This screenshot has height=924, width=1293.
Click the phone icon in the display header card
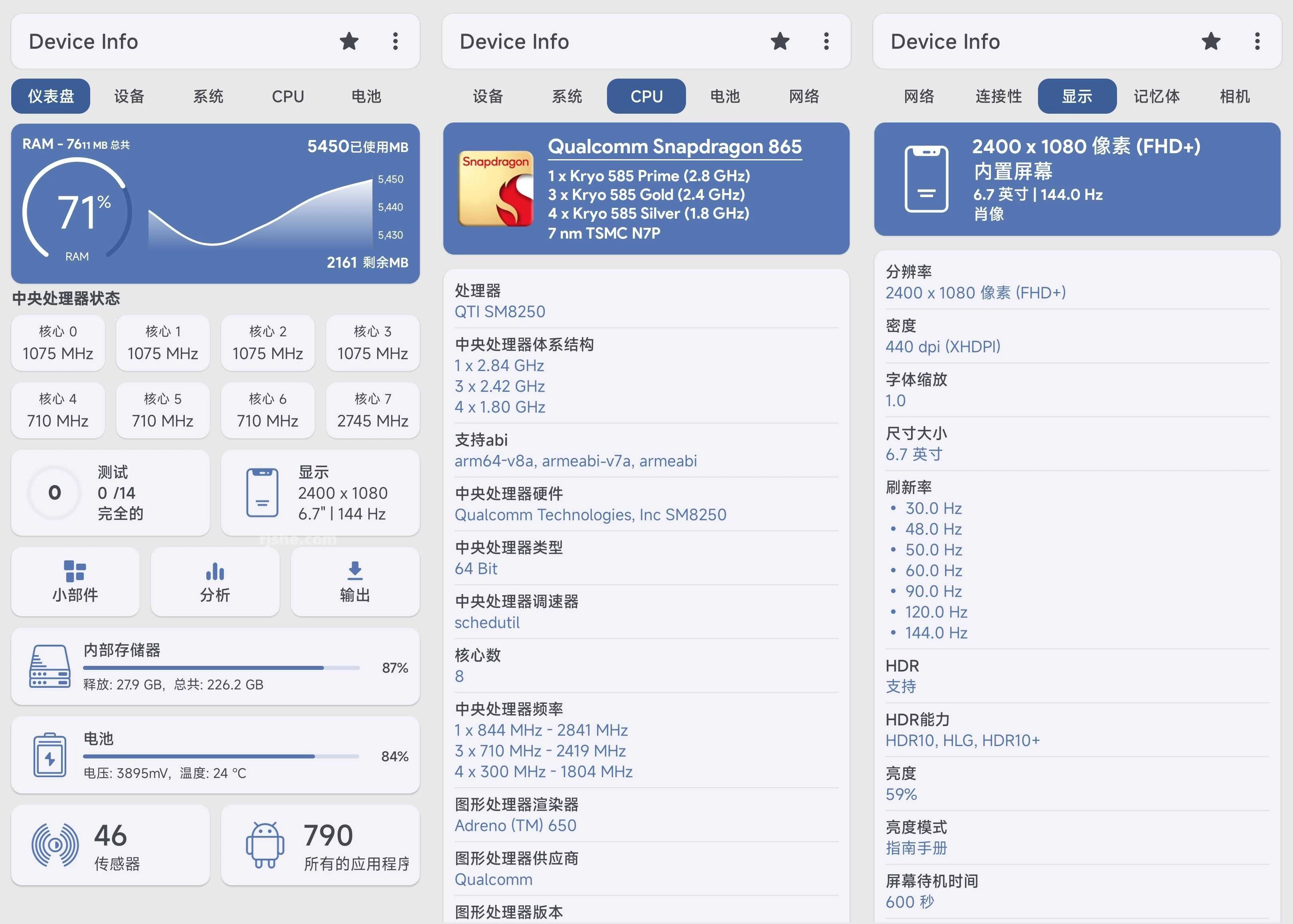[x=926, y=179]
